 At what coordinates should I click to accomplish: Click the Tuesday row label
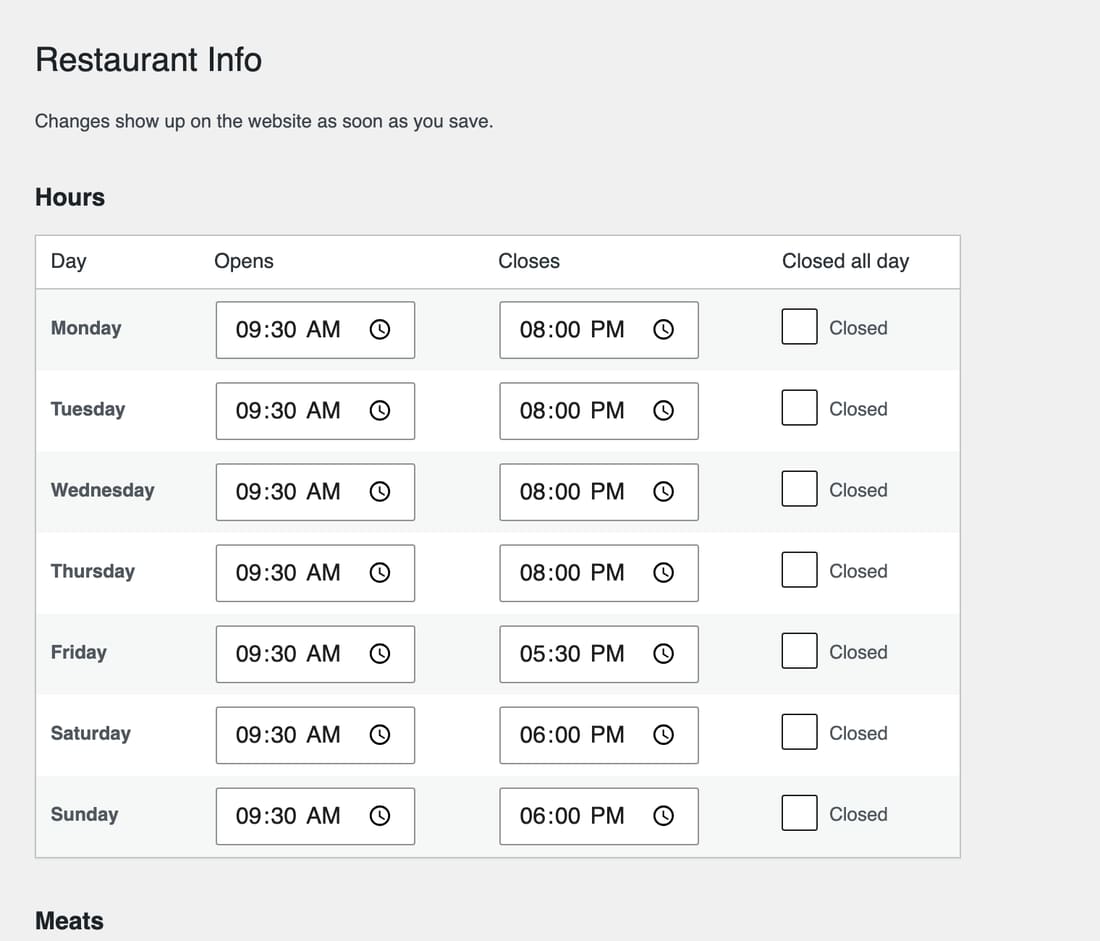pos(88,409)
